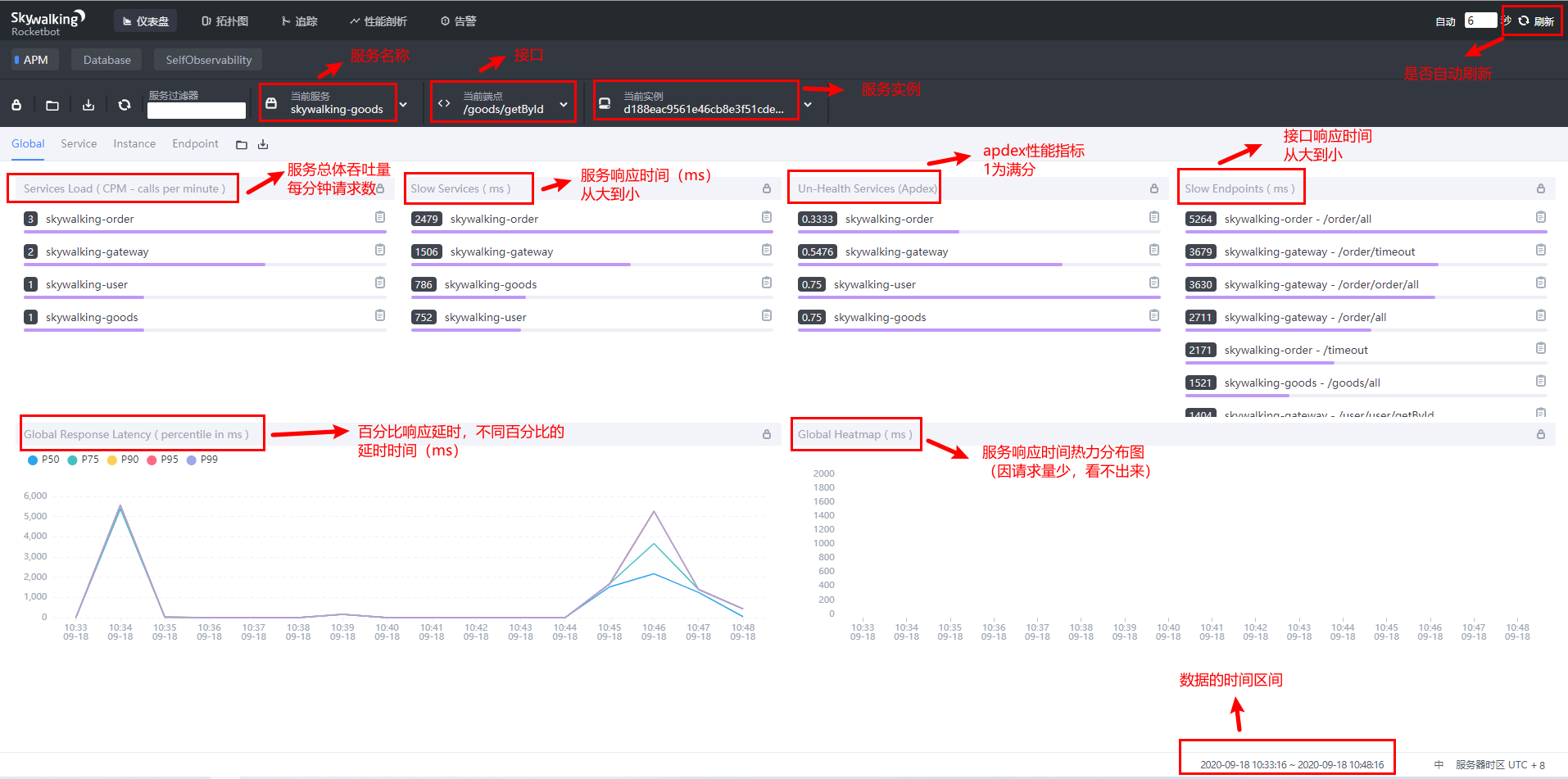Copy the skywalking-order /timeout endpoint name
The height and width of the screenshot is (779, 1568).
[x=1541, y=348]
